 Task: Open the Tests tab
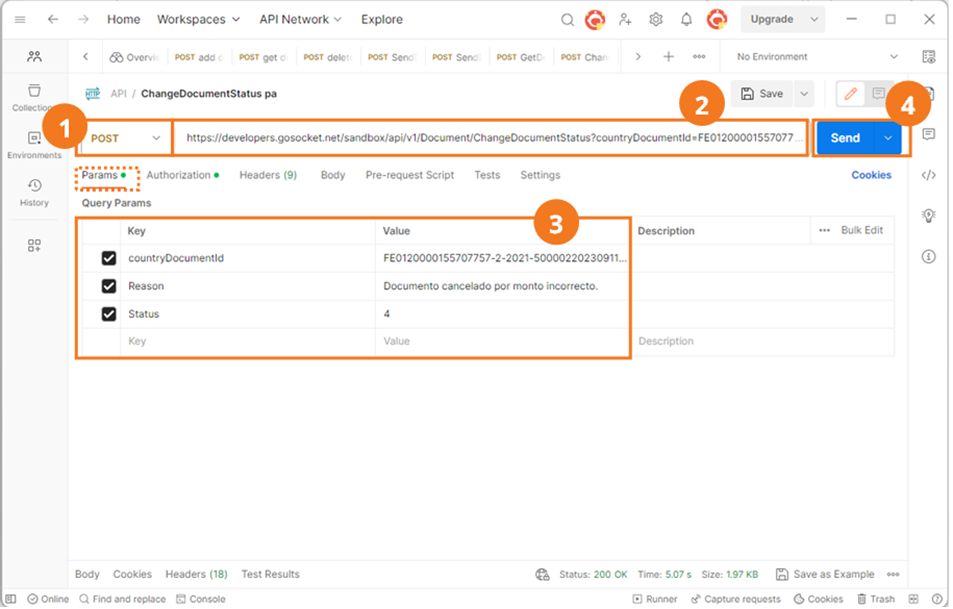[x=487, y=176]
